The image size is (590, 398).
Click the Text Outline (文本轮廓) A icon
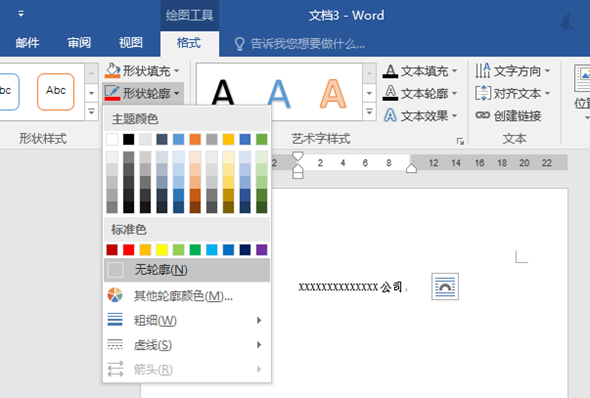pyautogui.click(x=390, y=93)
